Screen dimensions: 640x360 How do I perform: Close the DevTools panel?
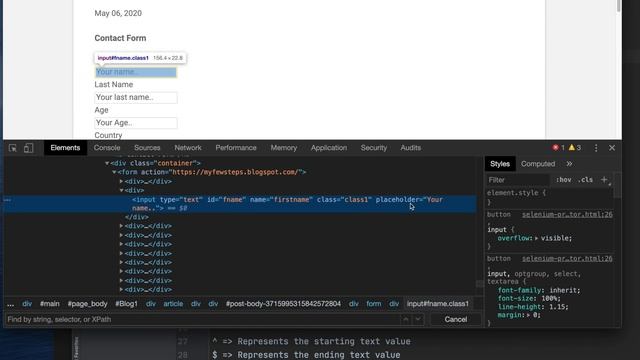pos(612,148)
